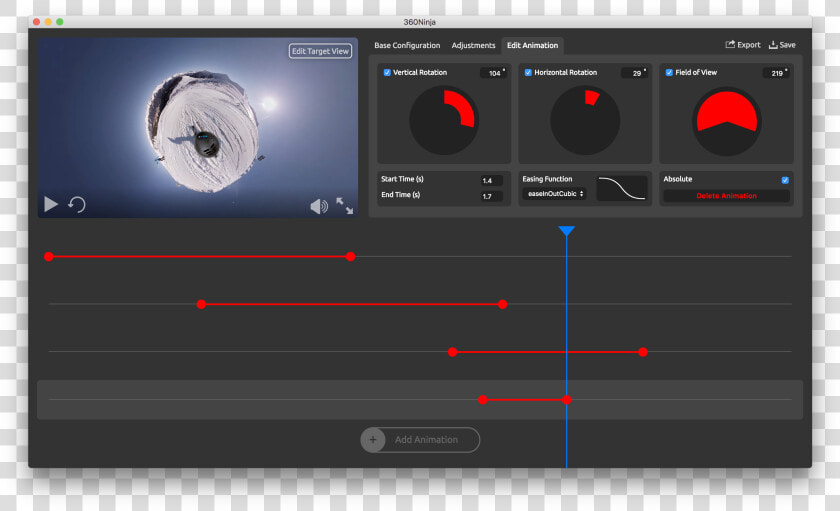Image resolution: width=840 pixels, height=511 pixels.
Task: Toggle the Absolute checkbox
Action: tap(785, 180)
